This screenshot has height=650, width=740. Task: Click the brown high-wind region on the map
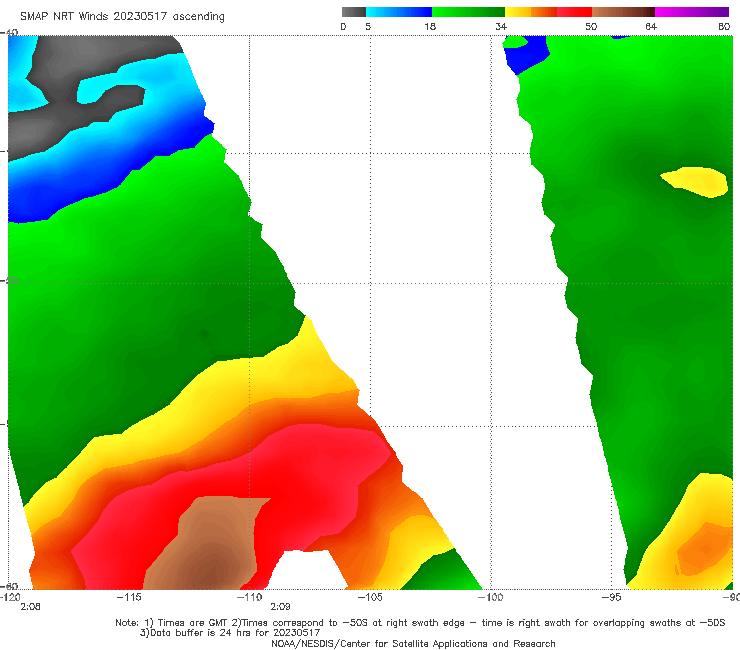pos(208,543)
